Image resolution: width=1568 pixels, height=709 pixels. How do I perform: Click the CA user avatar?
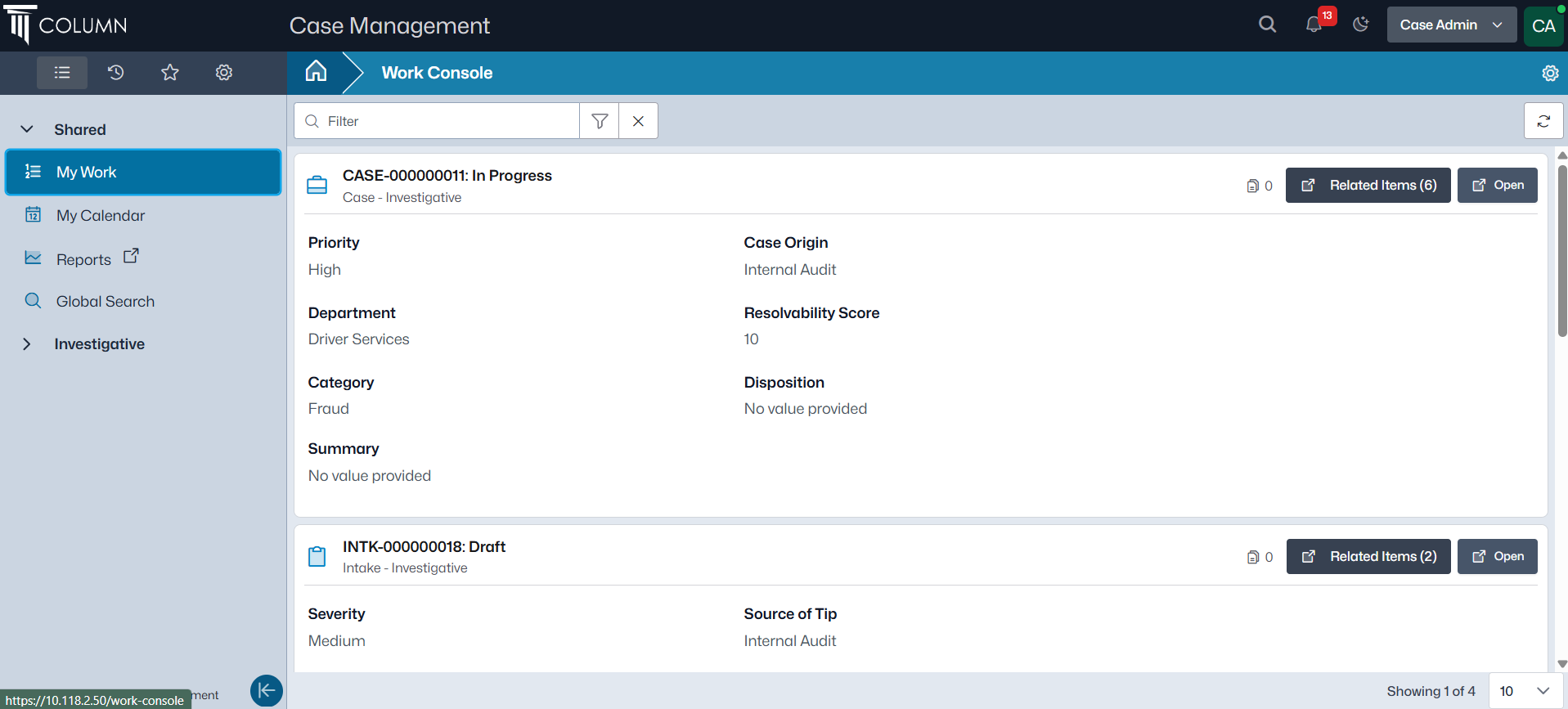pos(1543,25)
